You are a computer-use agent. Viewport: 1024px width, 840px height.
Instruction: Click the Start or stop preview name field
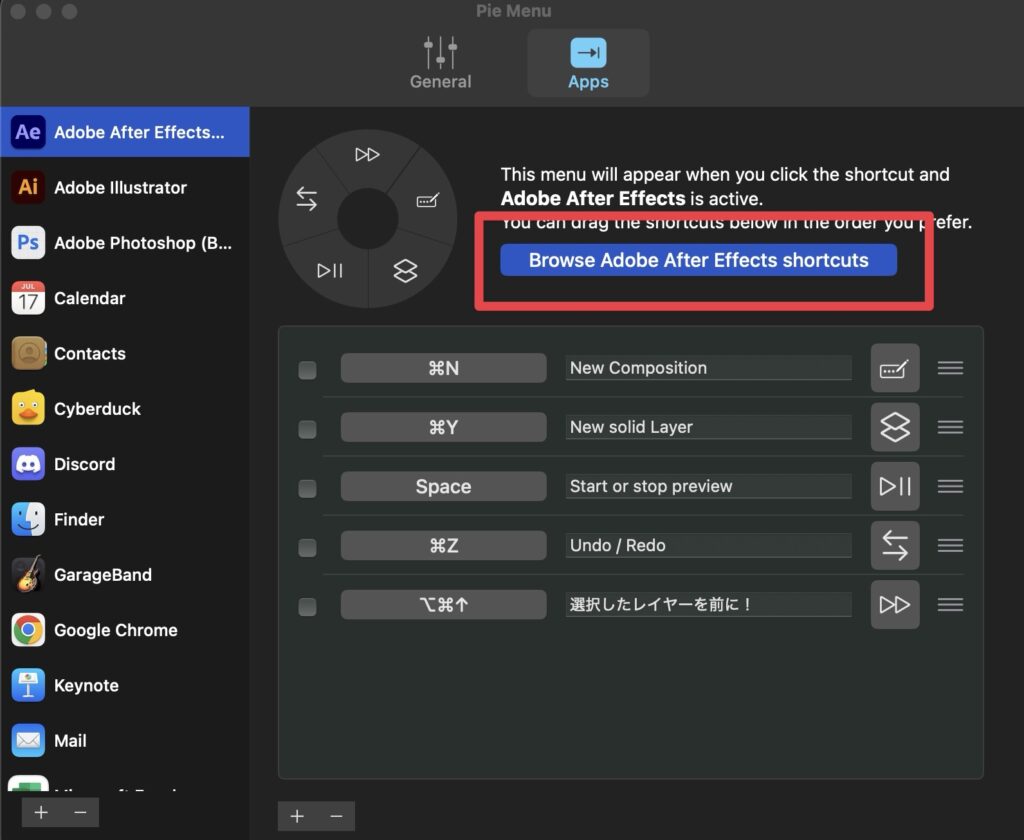(709, 487)
